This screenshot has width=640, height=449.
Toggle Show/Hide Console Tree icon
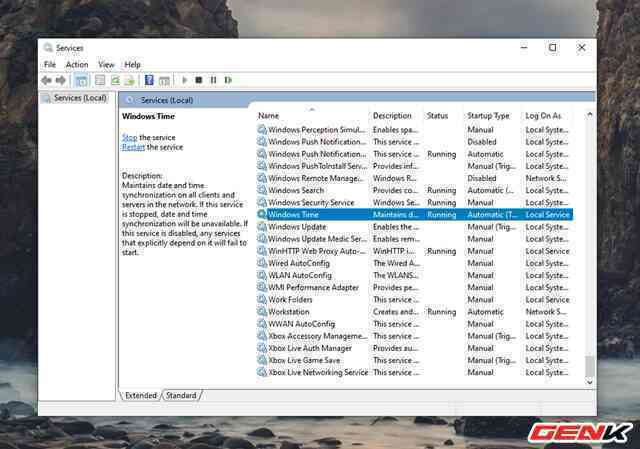click(82, 80)
